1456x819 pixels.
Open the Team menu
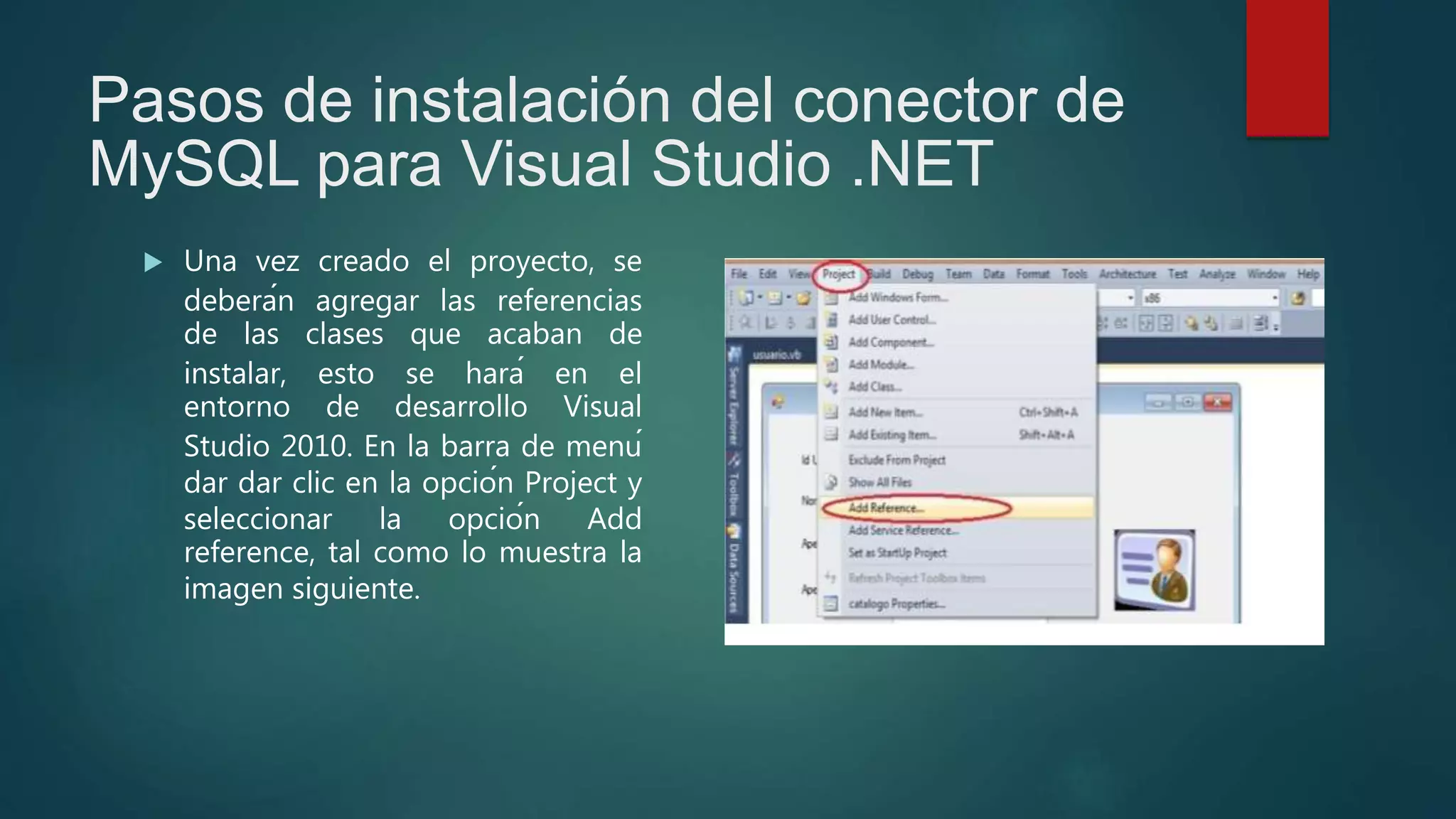[958, 274]
